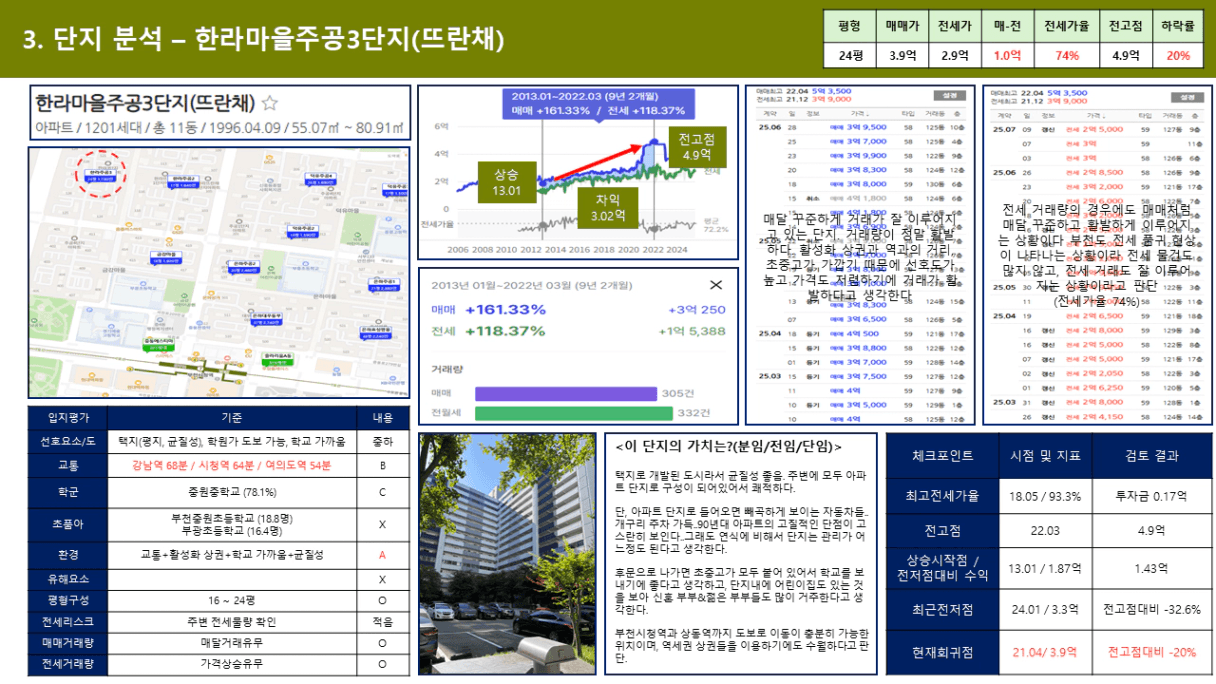The height and width of the screenshot is (684, 1216).
Task: Click the 투자금 0.17억 result cell
Action: coord(1151,496)
